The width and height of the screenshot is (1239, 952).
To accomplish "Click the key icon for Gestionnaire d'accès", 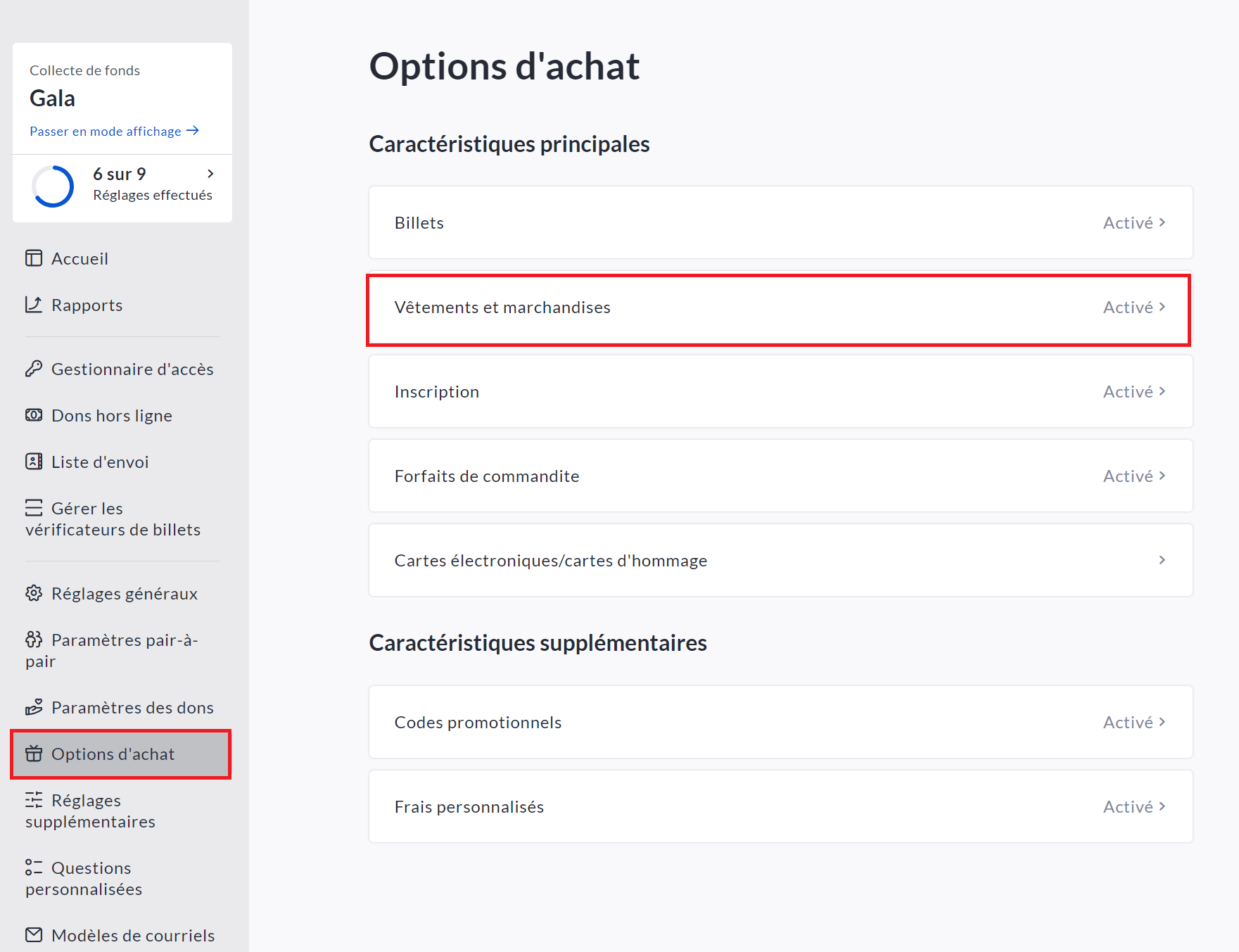I will tap(34, 369).
